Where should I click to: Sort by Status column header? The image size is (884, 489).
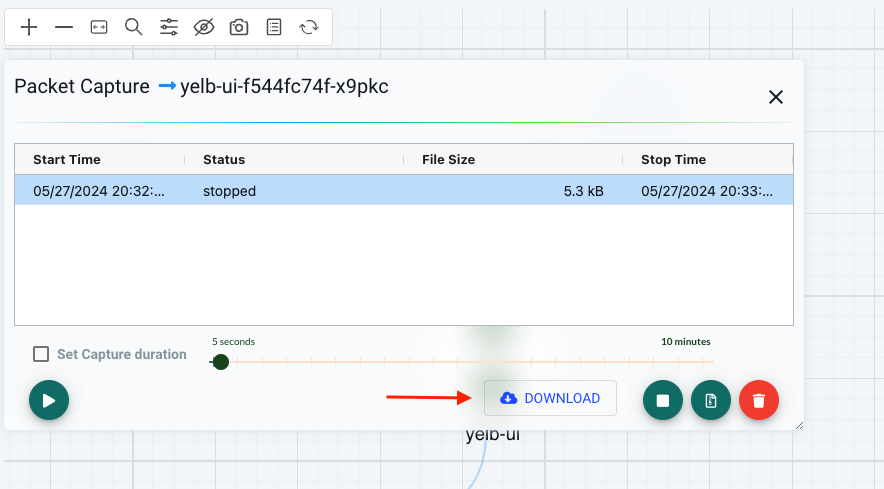point(224,160)
